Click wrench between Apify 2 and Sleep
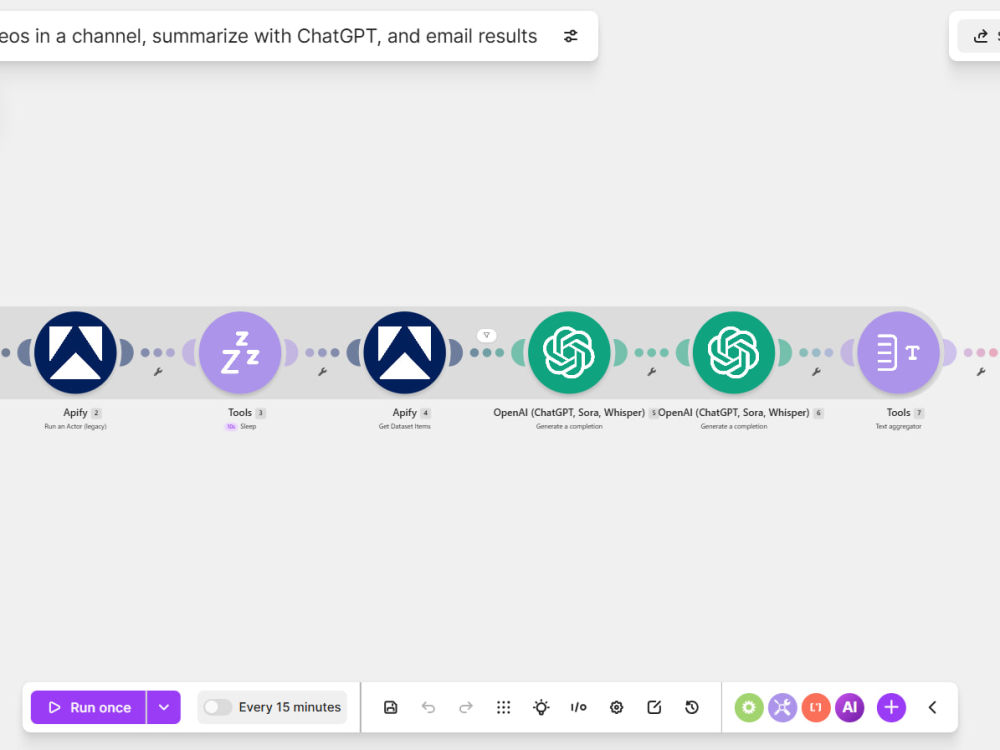The image size is (1000, 750). (158, 372)
